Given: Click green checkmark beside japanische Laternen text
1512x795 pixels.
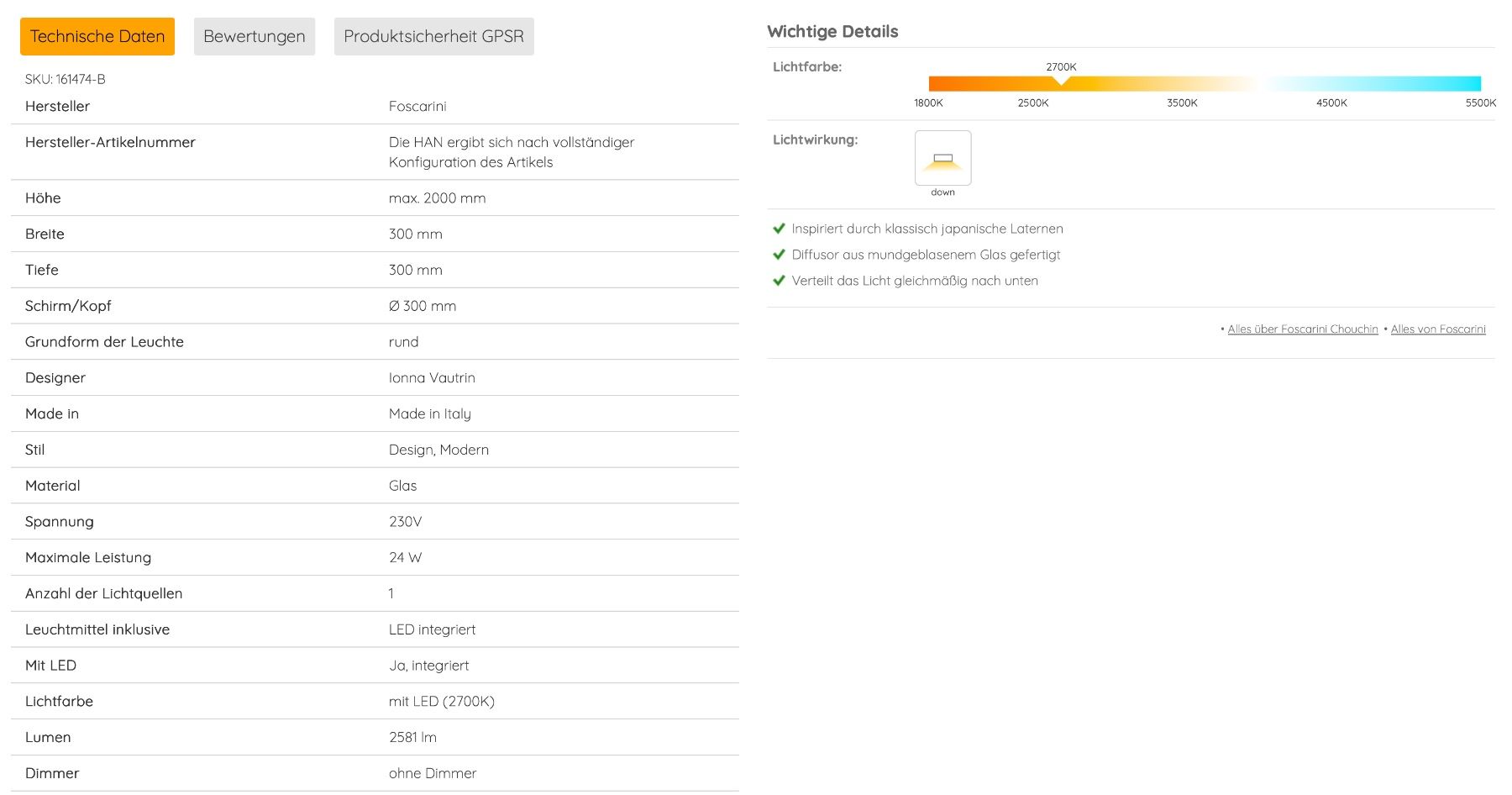Looking at the screenshot, I should 779,228.
